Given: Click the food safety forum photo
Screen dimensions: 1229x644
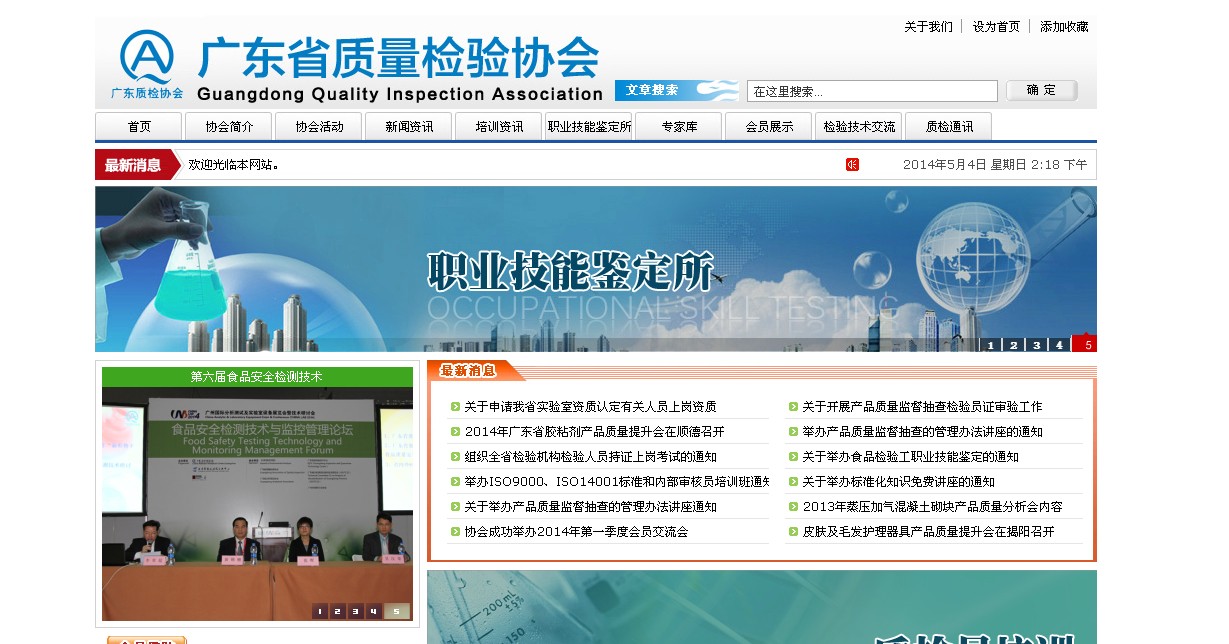Looking at the screenshot, I should click(257, 503).
